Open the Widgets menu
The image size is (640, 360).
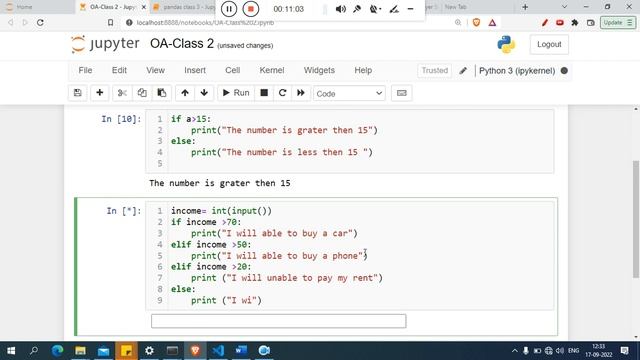[x=319, y=70]
